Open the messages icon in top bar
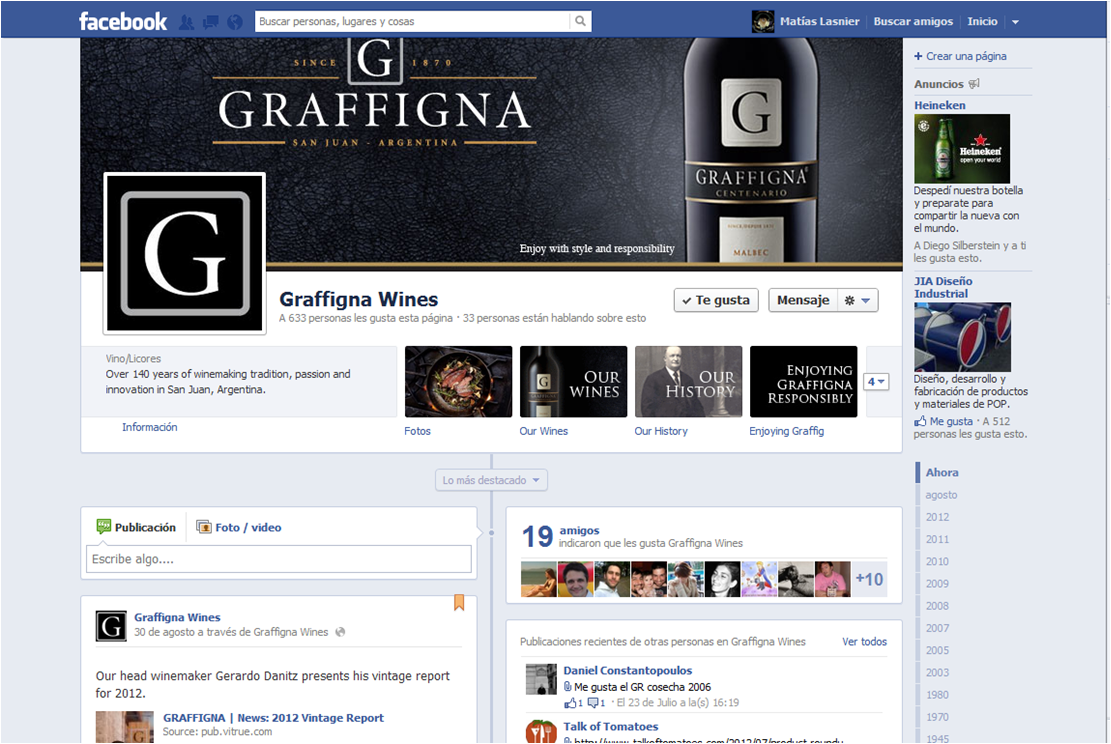This screenshot has width=1111, height=744. [x=210, y=21]
